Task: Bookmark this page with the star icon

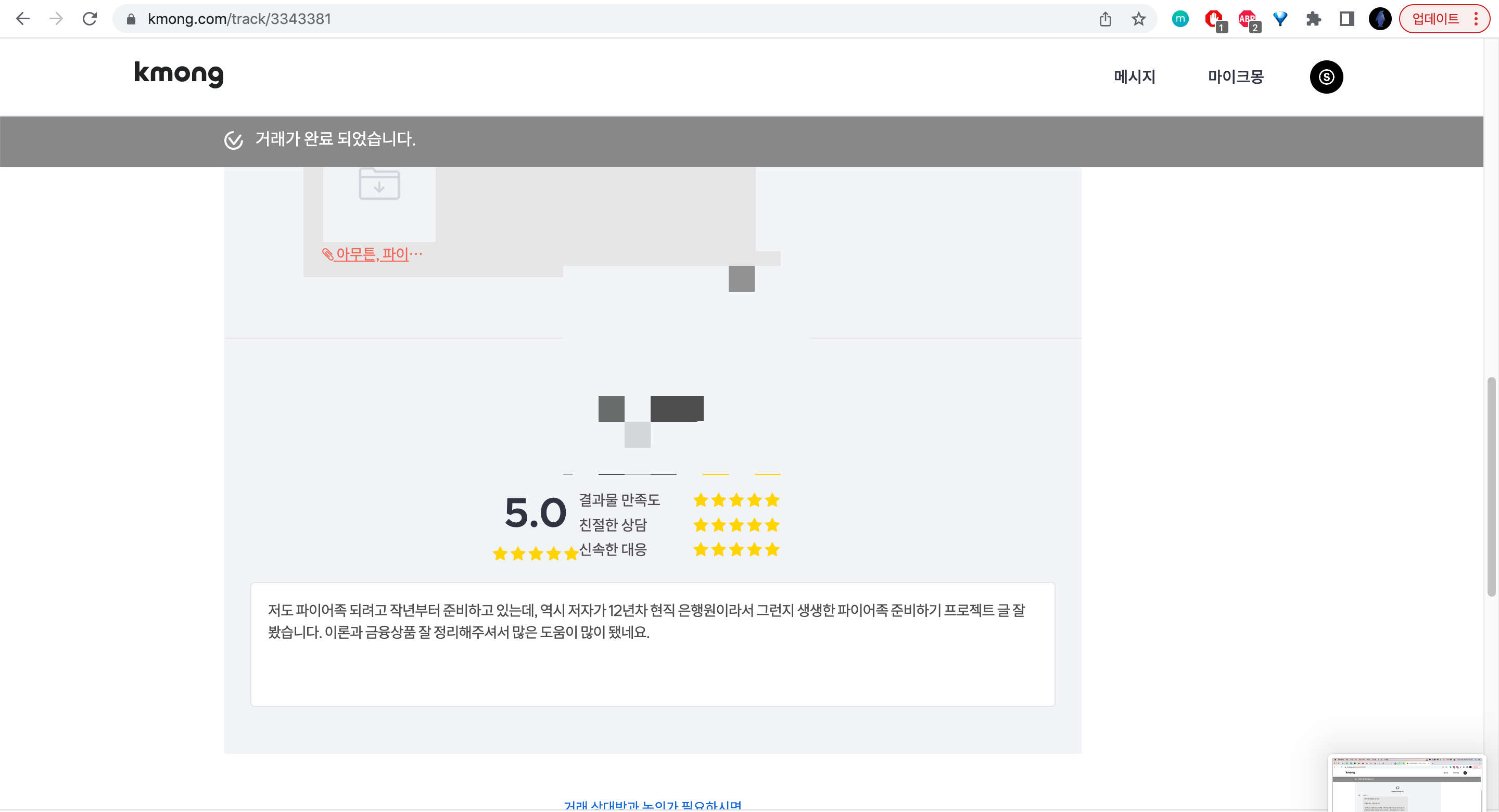Action: coord(1138,19)
